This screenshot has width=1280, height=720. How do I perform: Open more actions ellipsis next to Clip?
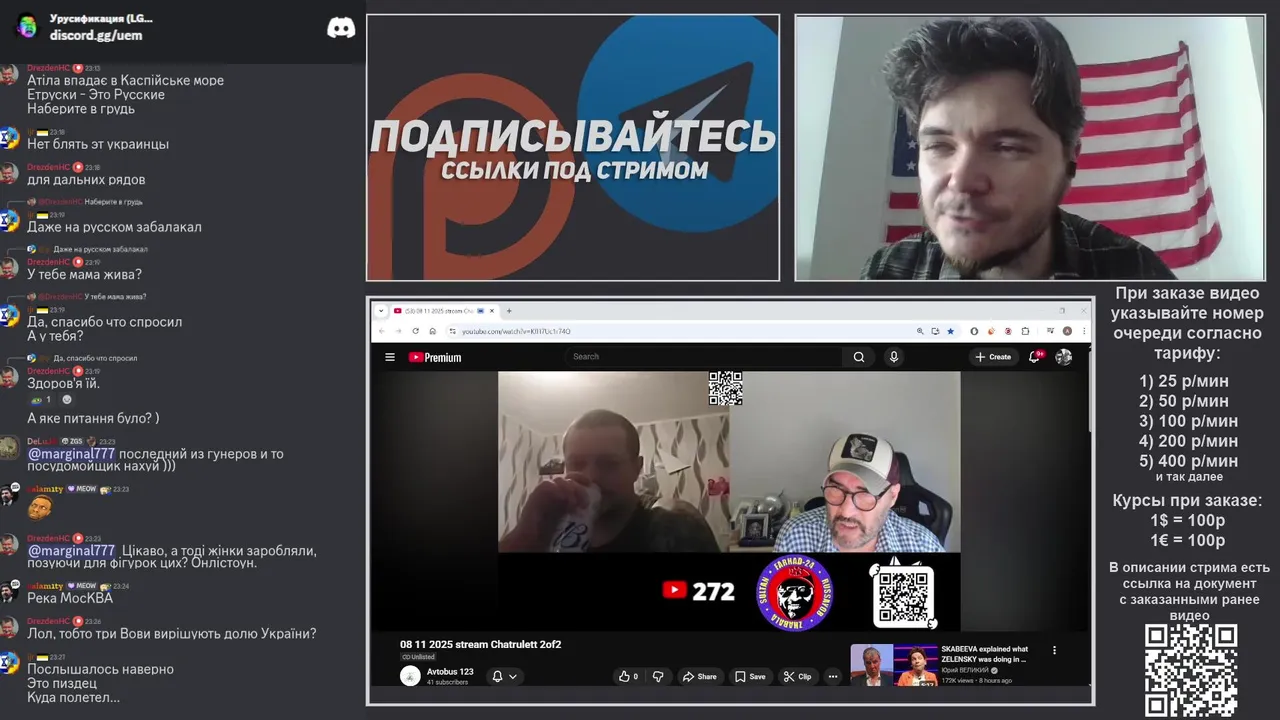tap(833, 676)
